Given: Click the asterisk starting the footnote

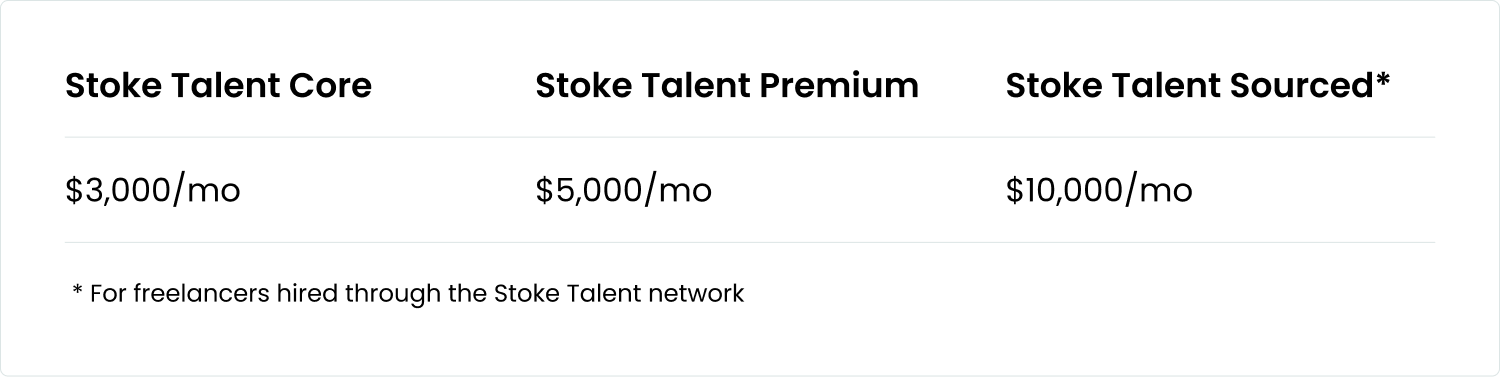Looking at the screenshot, I should click(77, 291).
